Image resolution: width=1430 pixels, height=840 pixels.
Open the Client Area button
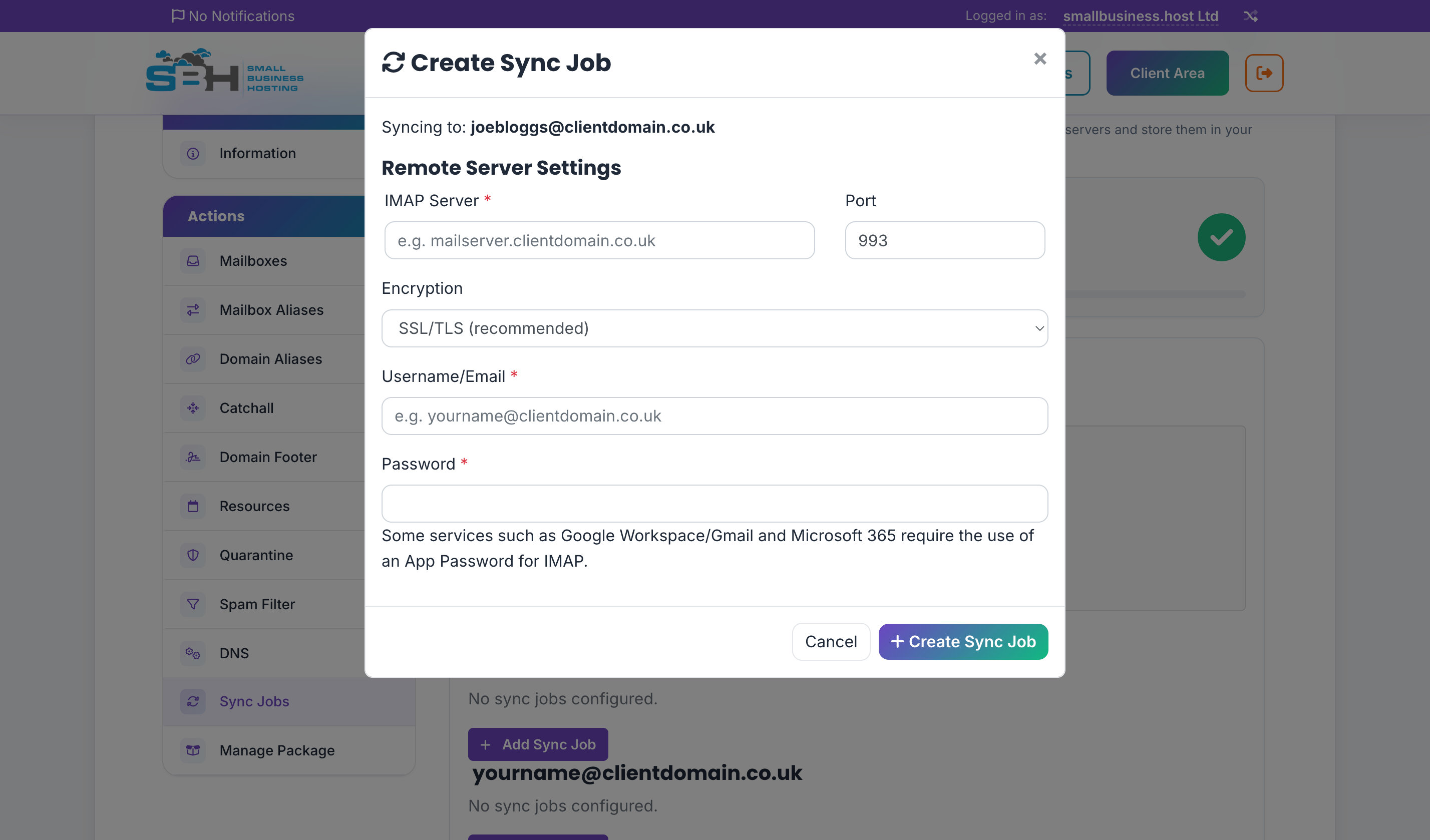click(1167, 73)
